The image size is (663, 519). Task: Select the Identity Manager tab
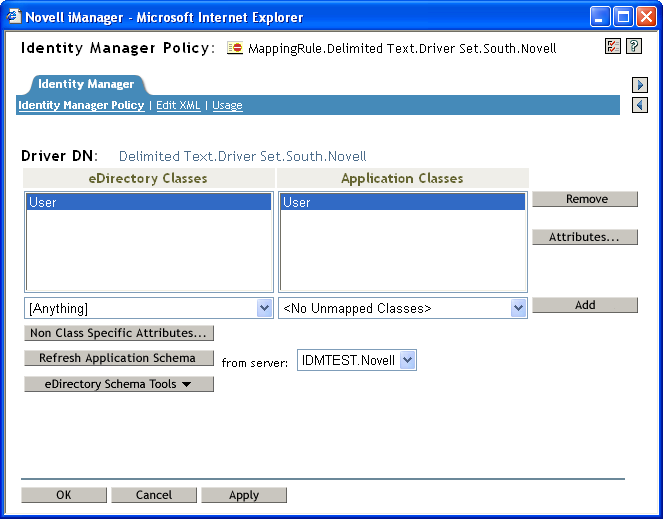[86, 84]
